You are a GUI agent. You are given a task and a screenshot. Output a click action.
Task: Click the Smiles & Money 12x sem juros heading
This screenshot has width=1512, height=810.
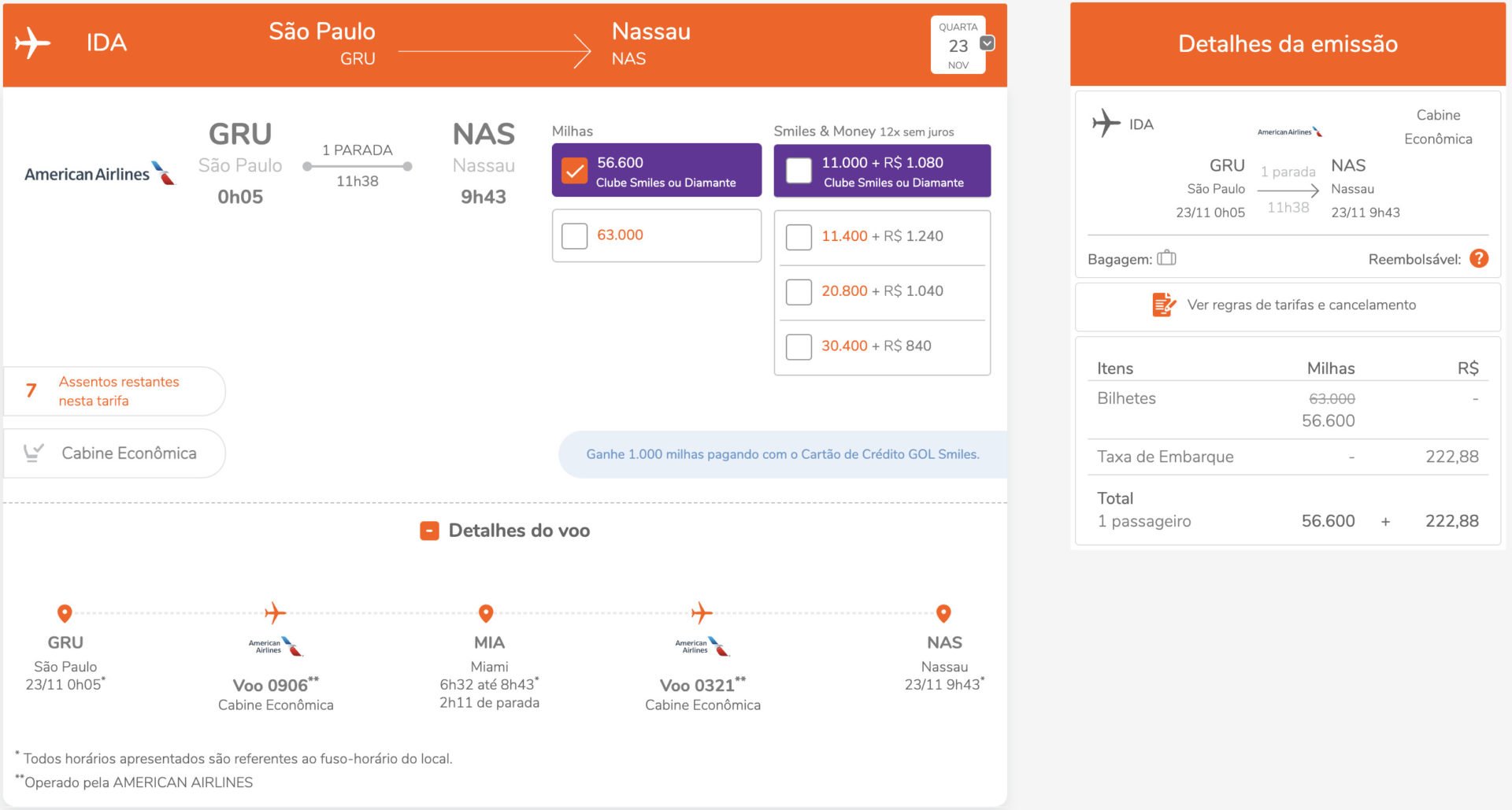tap(863, 131)
